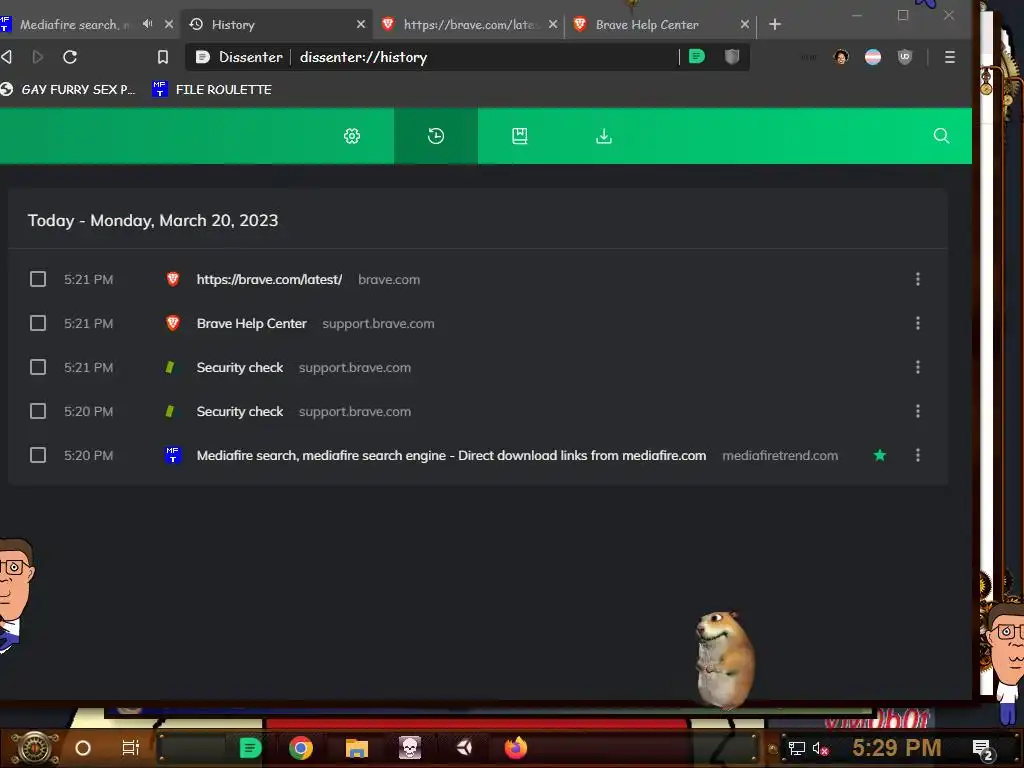Open the 5:20 PM Security check link

pyautogui.click(x=240, y=411)
